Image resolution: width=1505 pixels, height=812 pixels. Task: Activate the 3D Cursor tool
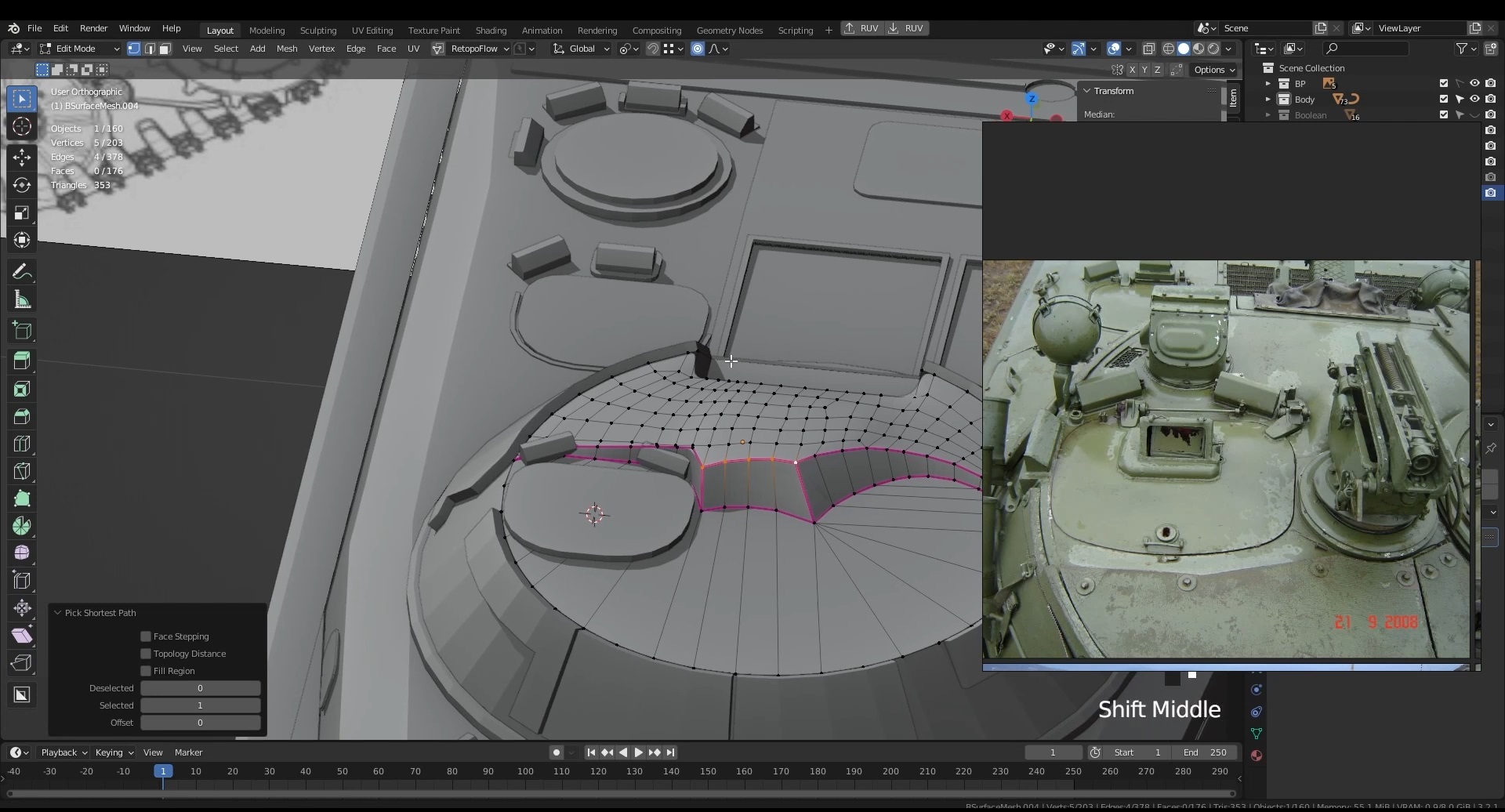(22, 127)
